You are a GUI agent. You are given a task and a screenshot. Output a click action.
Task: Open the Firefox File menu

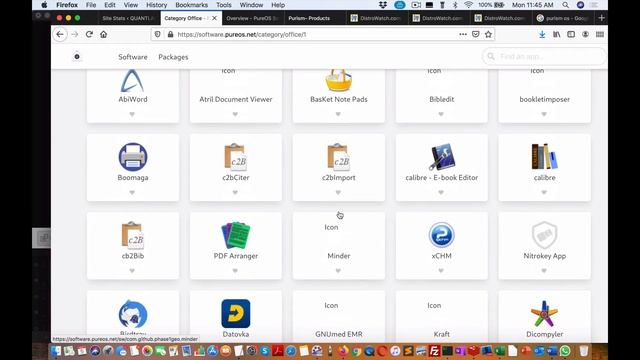coord(91,5)
